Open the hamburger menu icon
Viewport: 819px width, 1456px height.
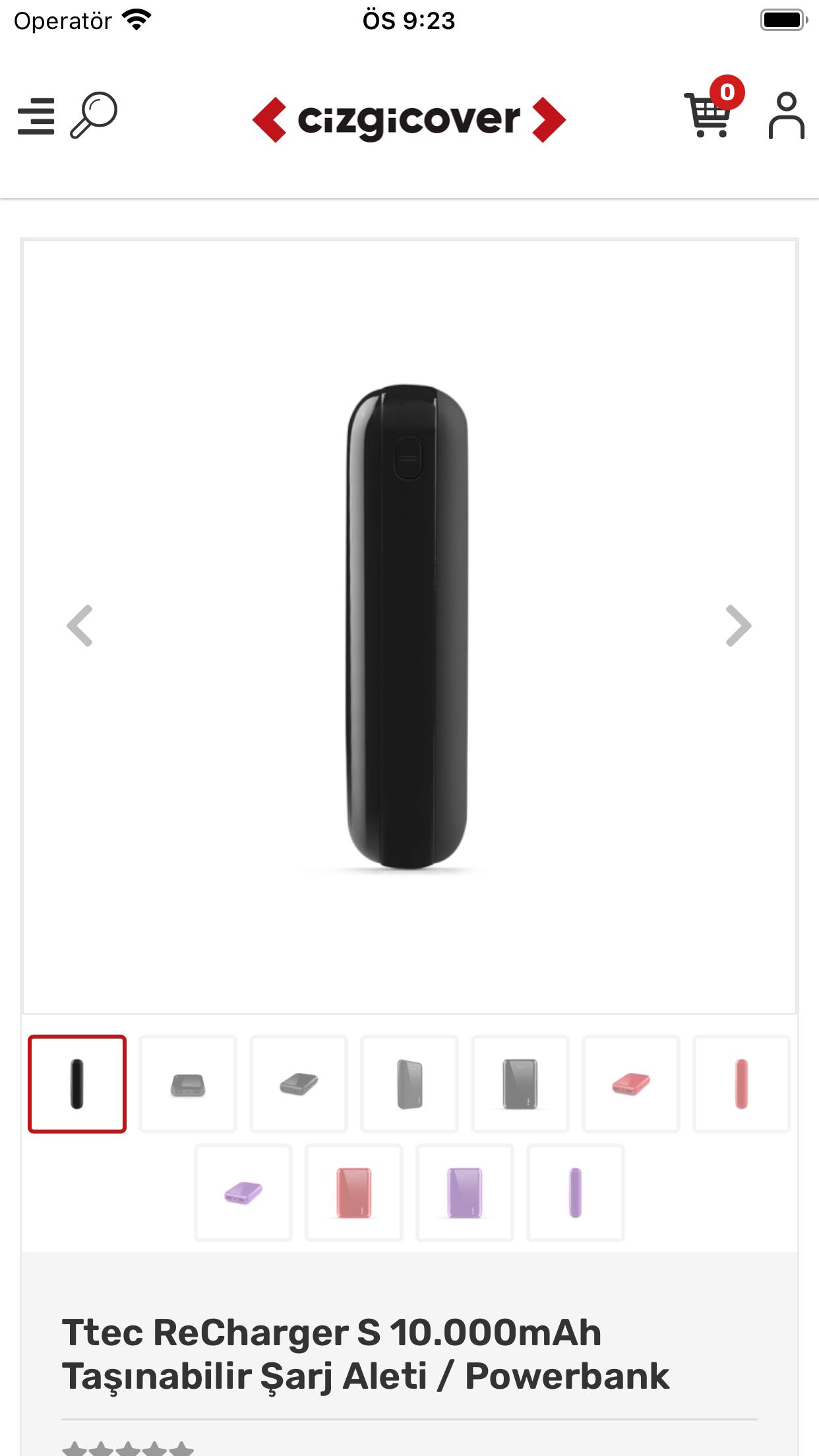click(x=36, y=116)
